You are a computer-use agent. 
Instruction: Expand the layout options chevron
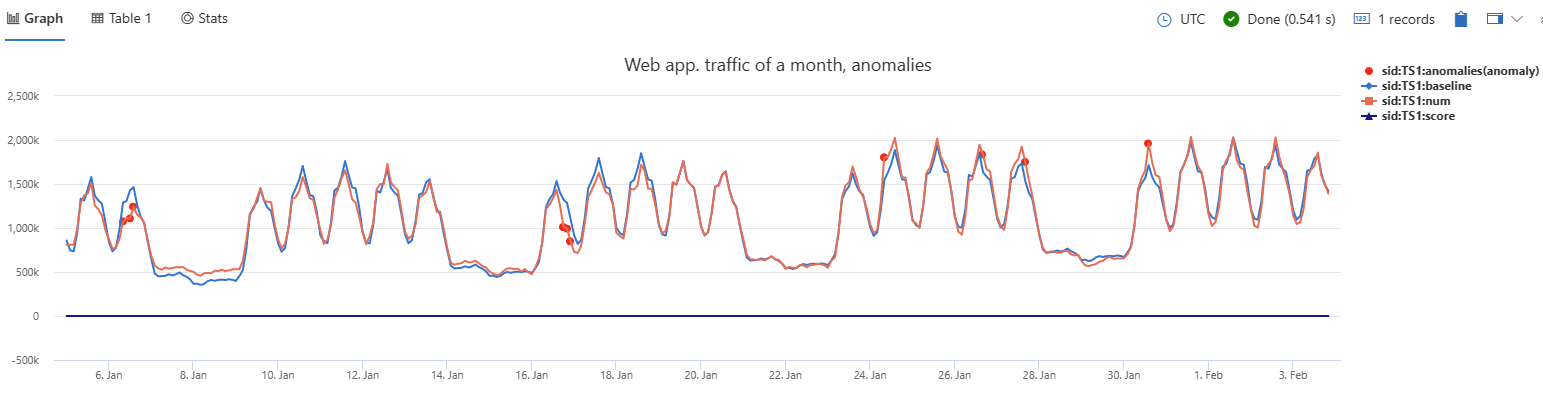click(1516, 19)
